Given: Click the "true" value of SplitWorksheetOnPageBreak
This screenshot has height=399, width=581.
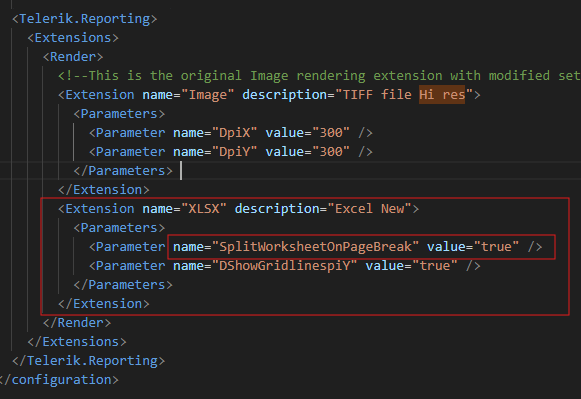Looking at the screenshot, I should [x=496, y=247].
